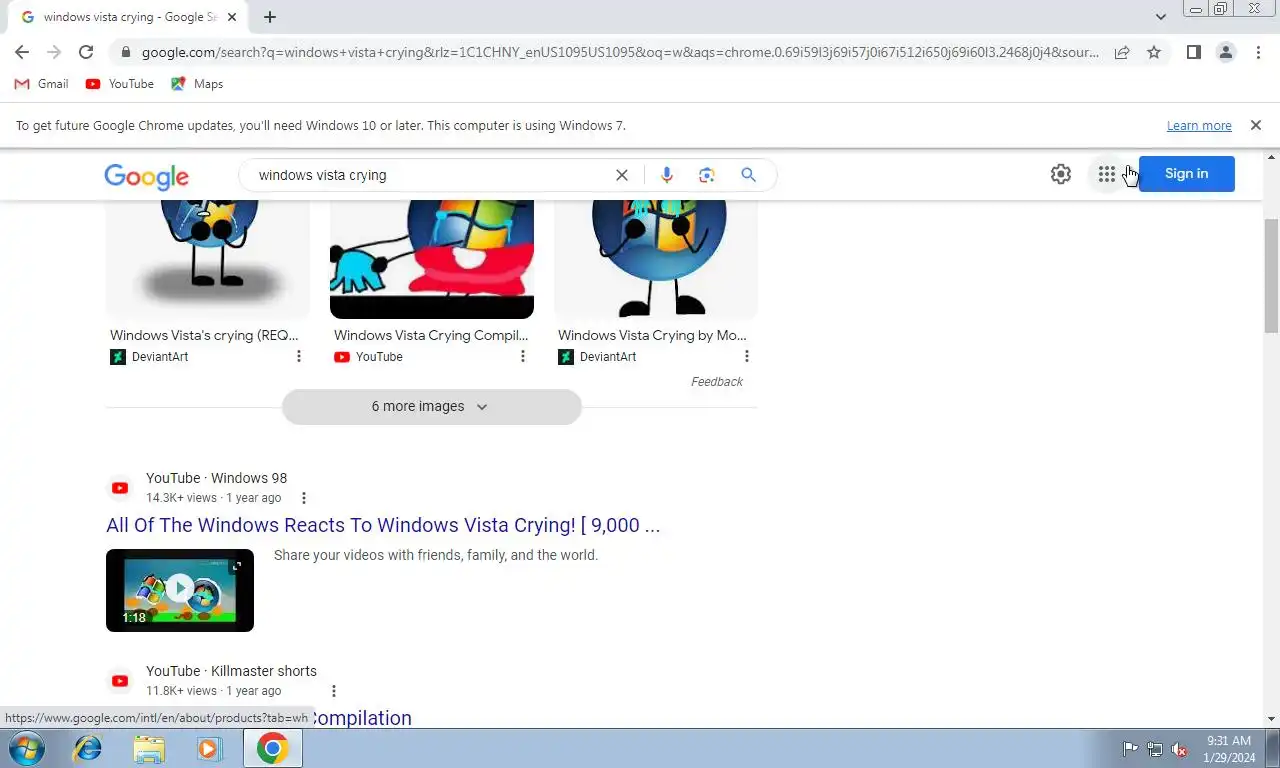The image size is (1280, 768).
Task: Click the URL address bar
Action: tap(620, 52)
